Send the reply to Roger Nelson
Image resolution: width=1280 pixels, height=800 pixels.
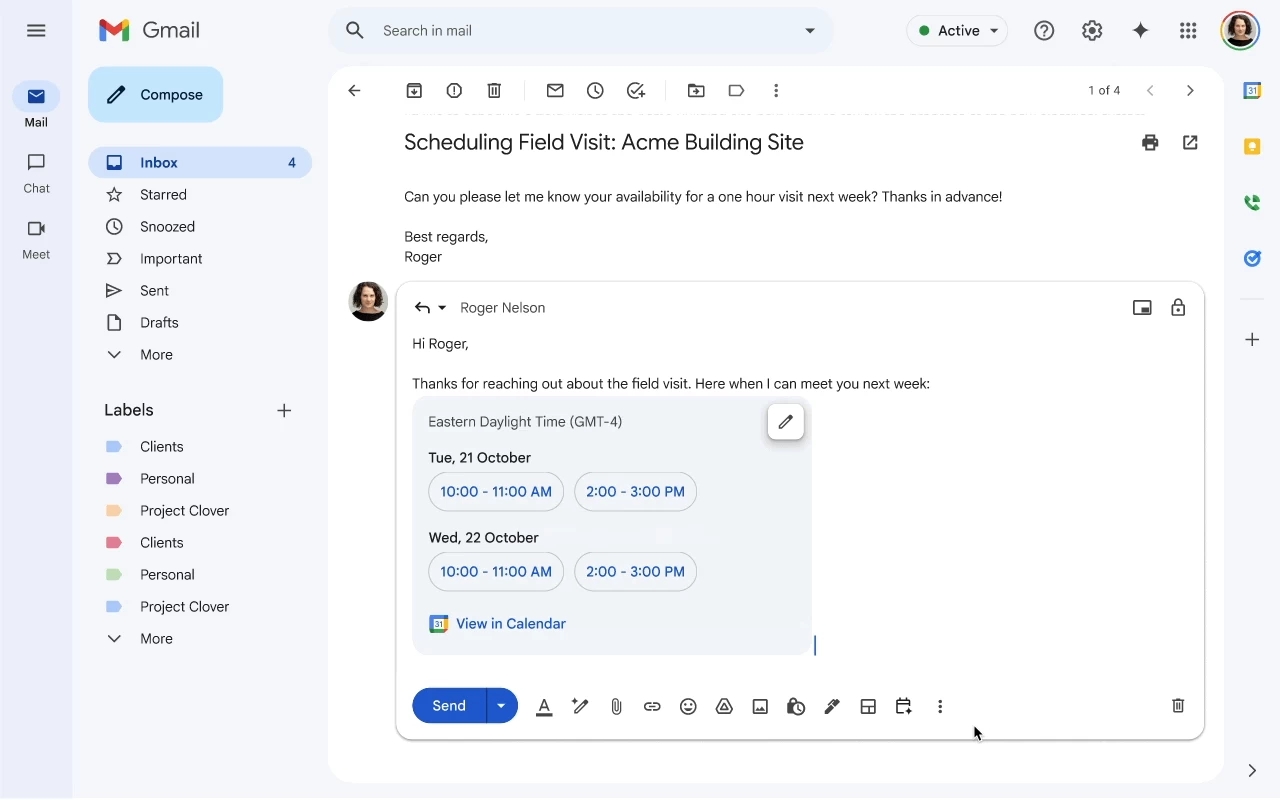(x=448, y=706)
